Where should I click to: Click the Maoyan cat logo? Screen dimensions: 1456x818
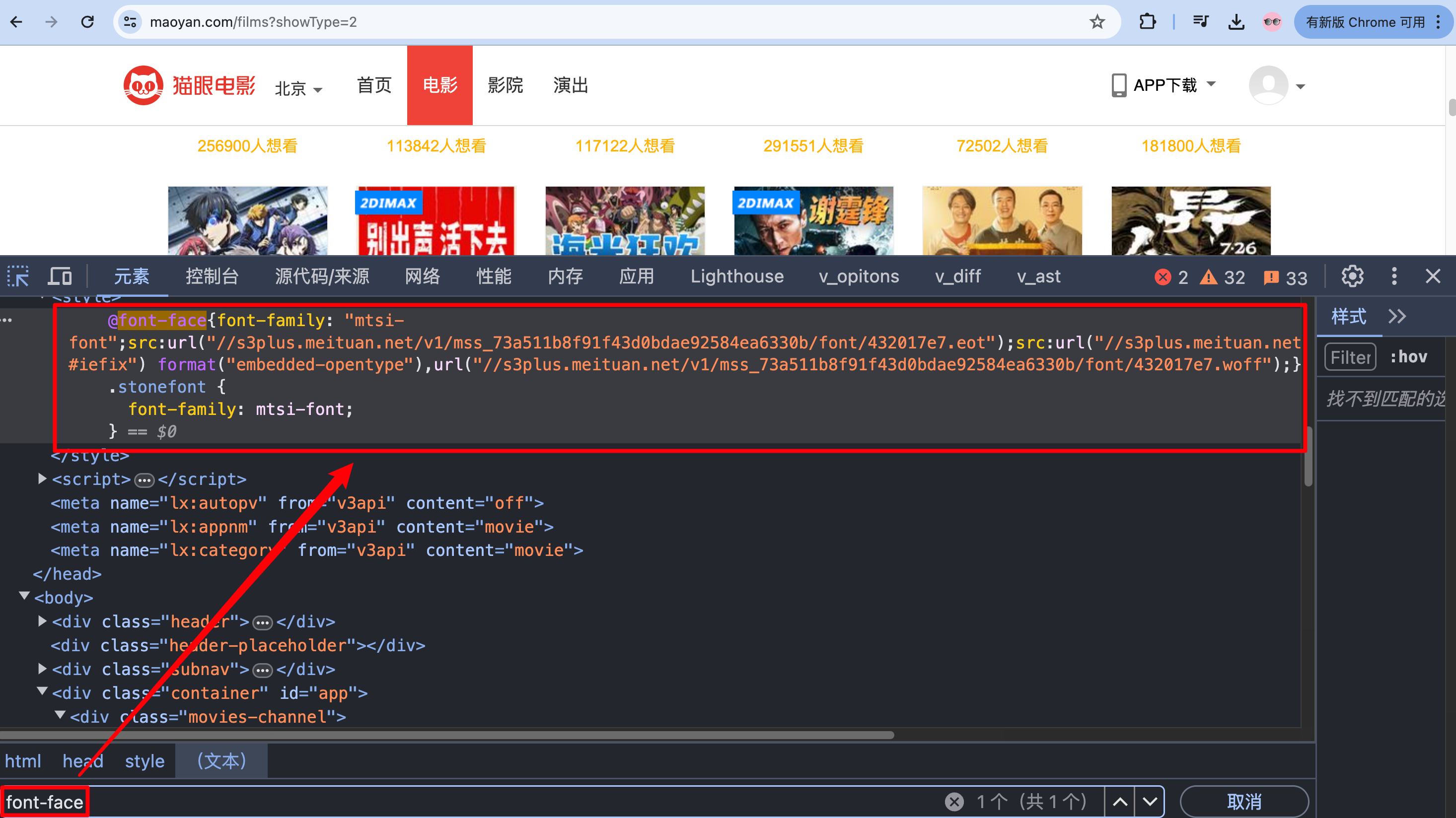[143, 85]
